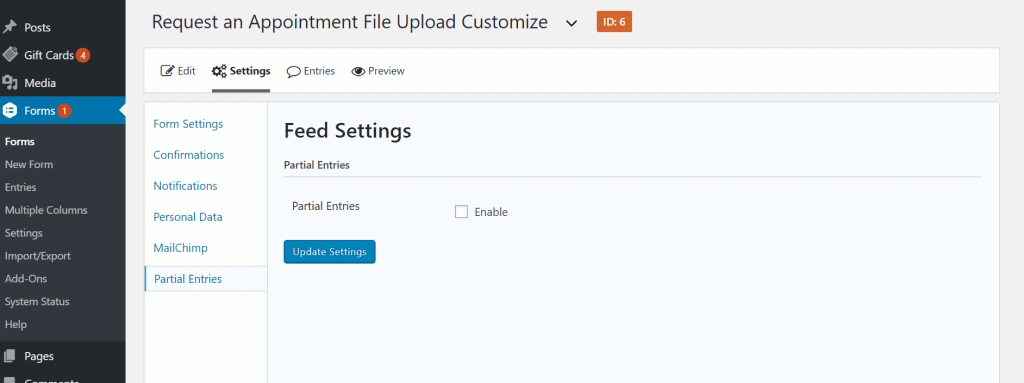Select the Settings tab
This screenshot has height=383, width=1024.
[241, 71]
